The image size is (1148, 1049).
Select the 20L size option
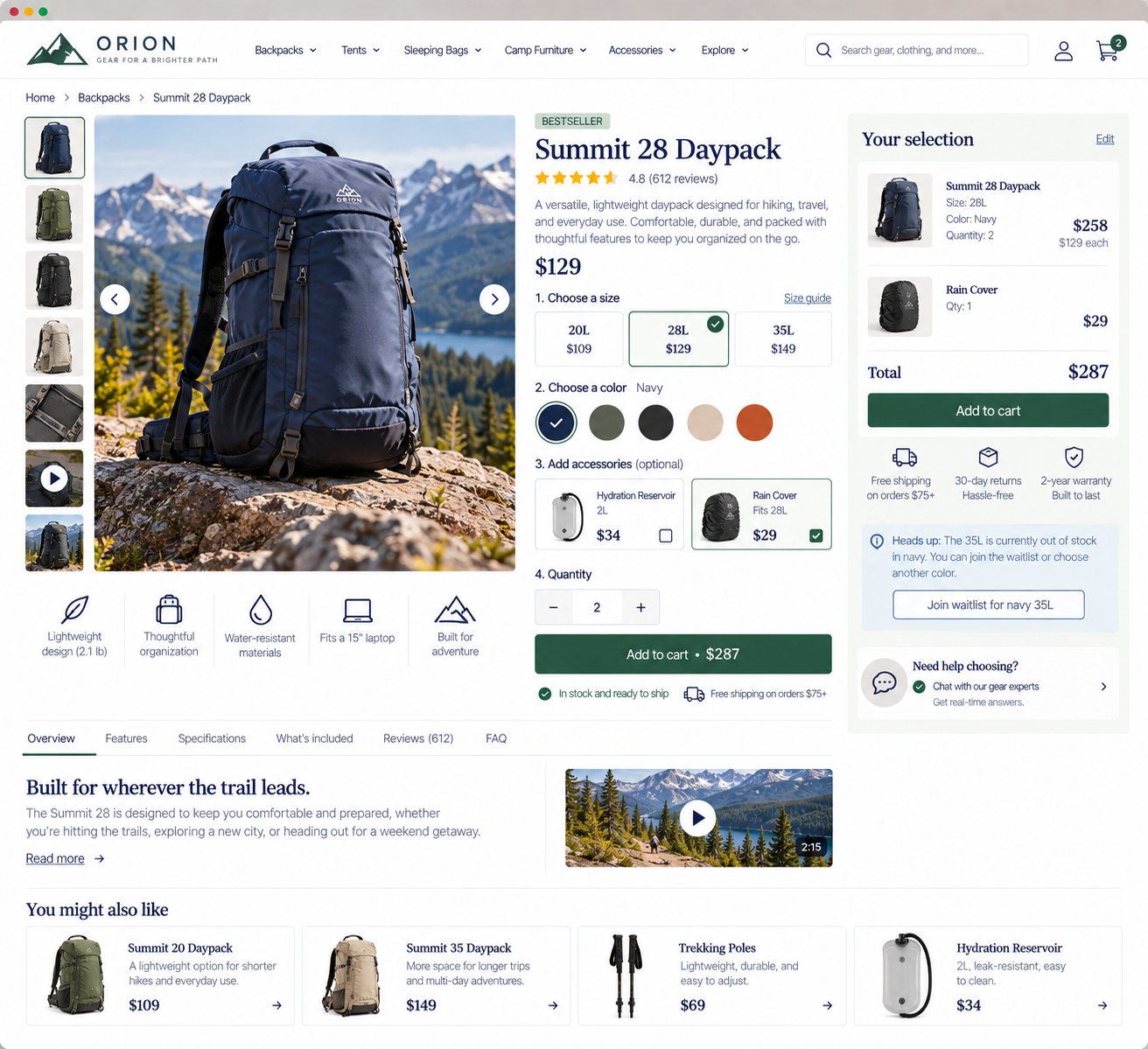579,339
